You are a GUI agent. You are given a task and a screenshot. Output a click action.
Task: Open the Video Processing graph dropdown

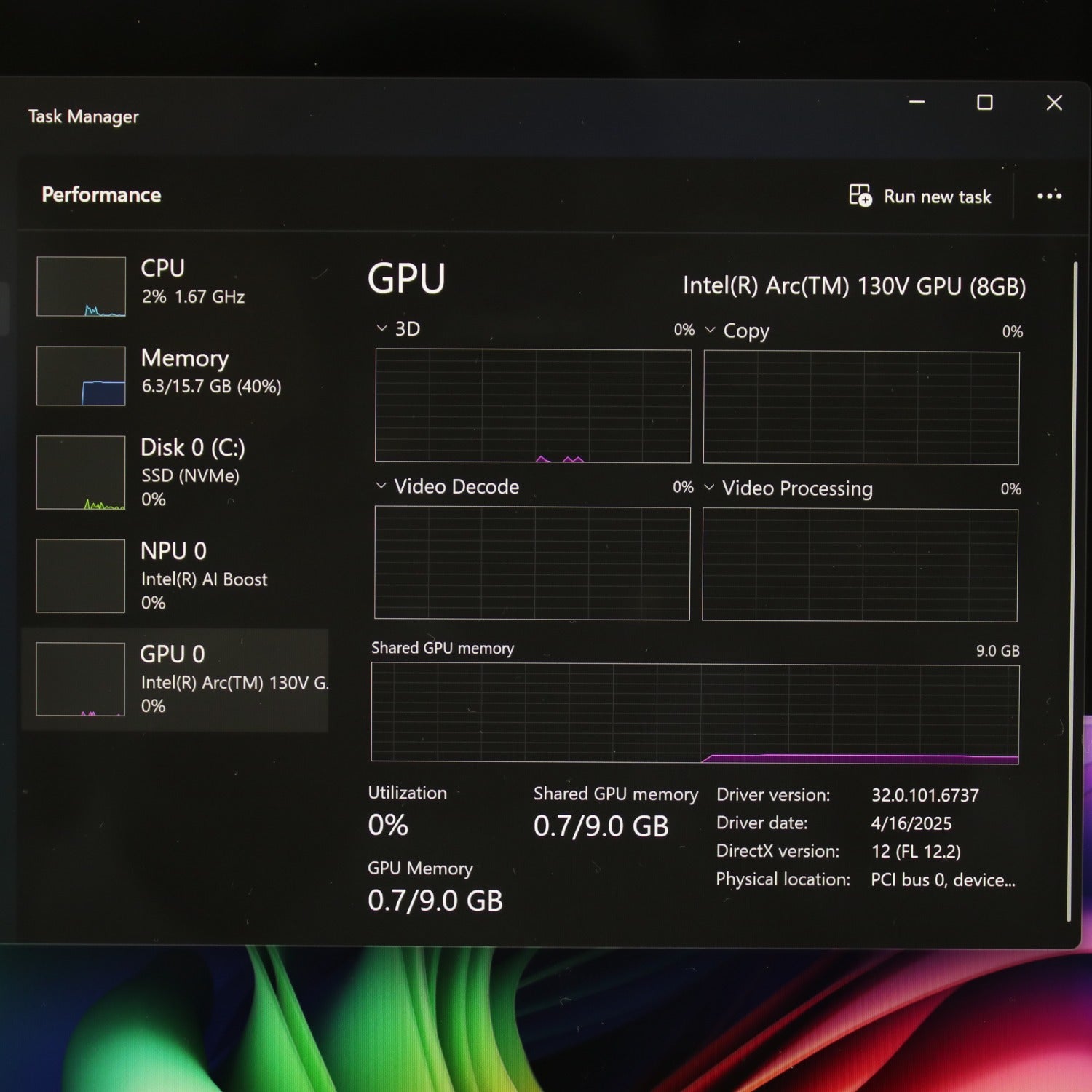tap(709, 487)
